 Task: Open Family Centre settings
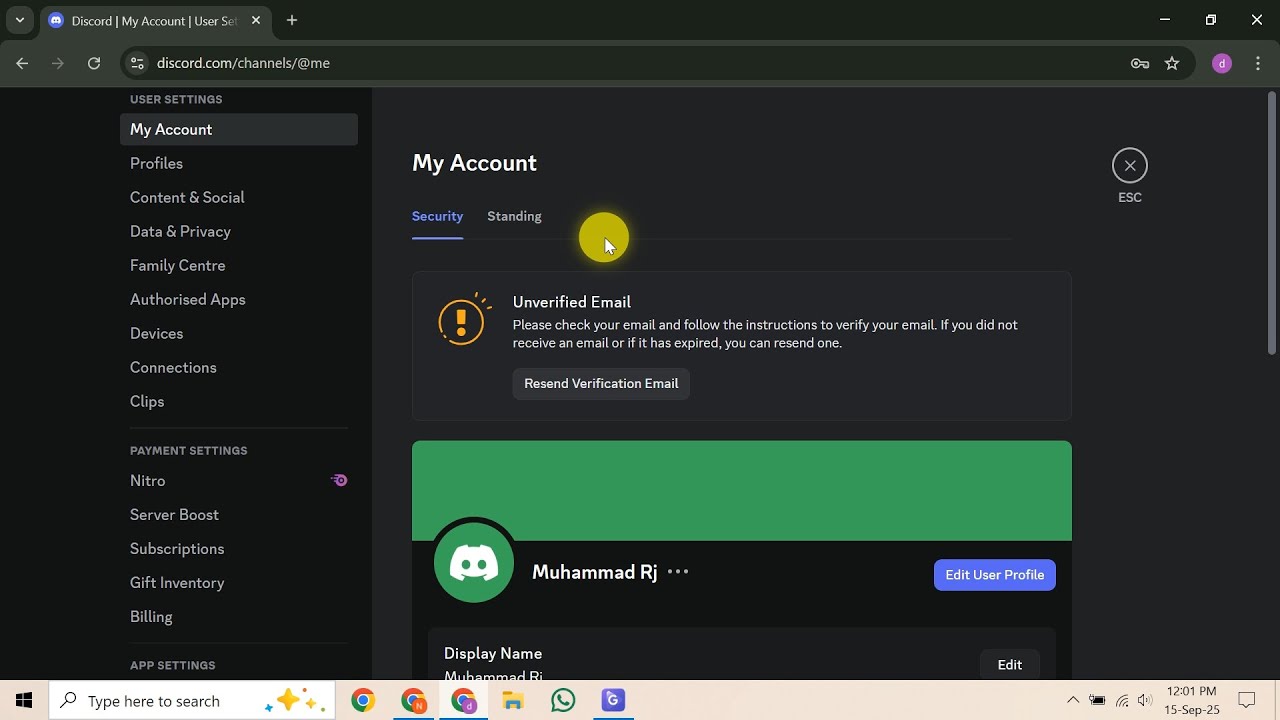pyautogui.click(x=239, y=266)
